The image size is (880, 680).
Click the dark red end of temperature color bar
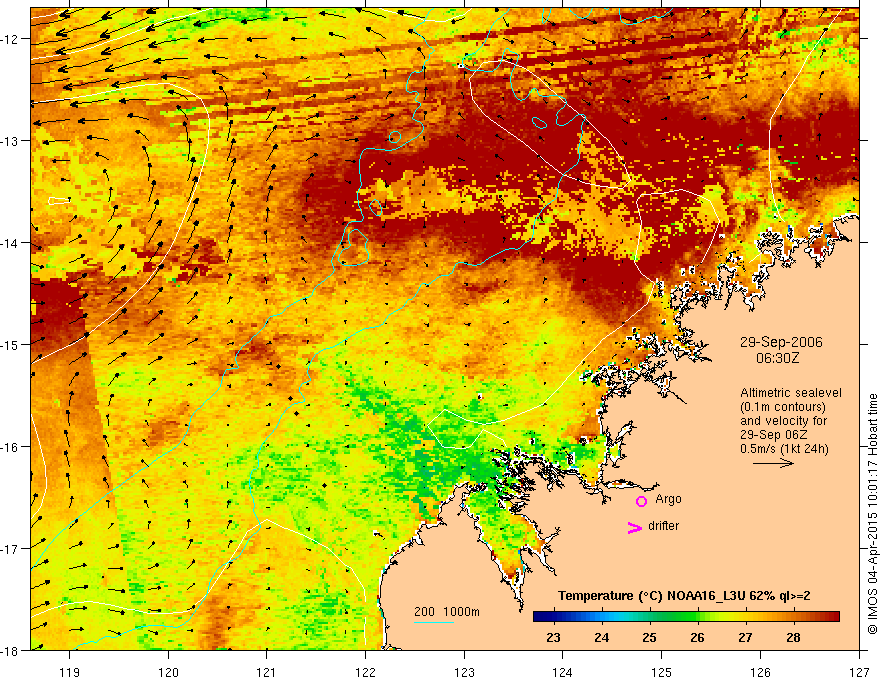pos(833,617)
